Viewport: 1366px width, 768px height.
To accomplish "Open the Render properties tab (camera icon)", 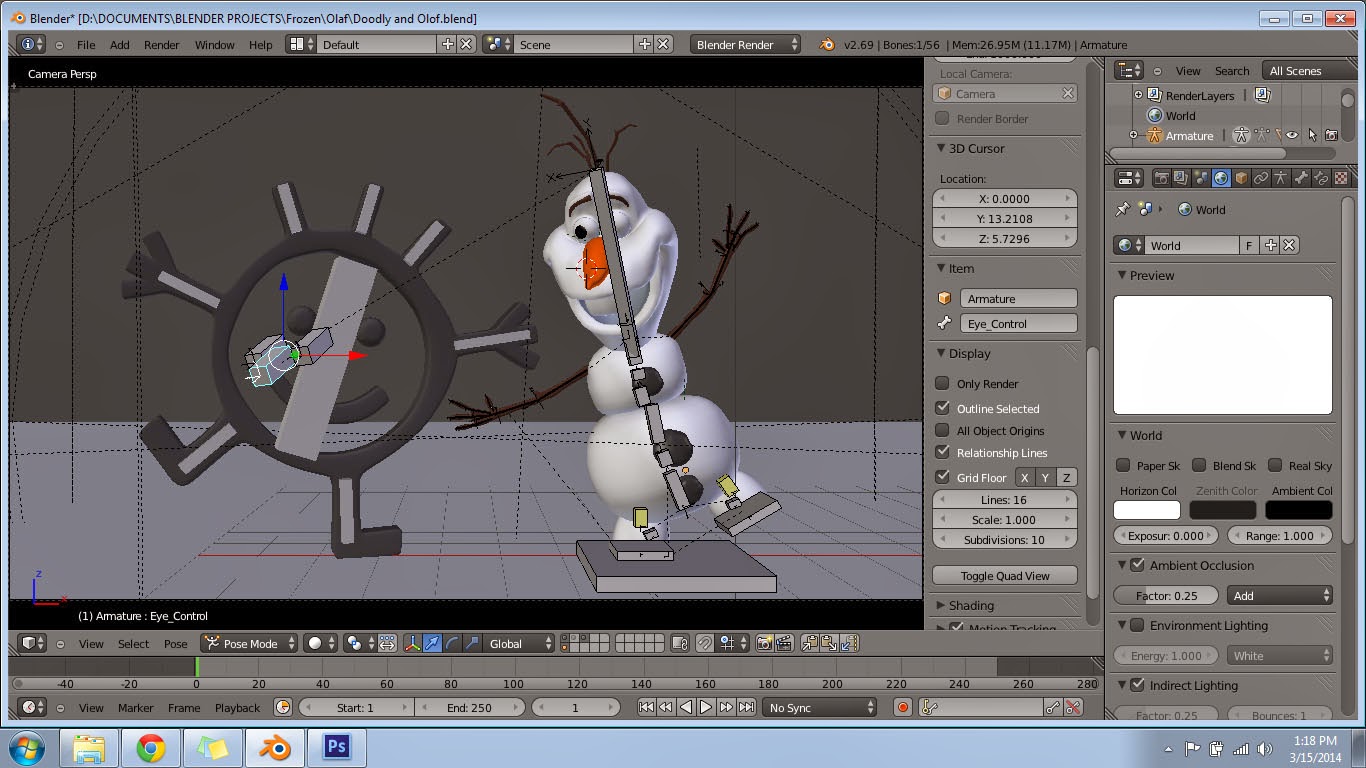I will pos(1161,179).
